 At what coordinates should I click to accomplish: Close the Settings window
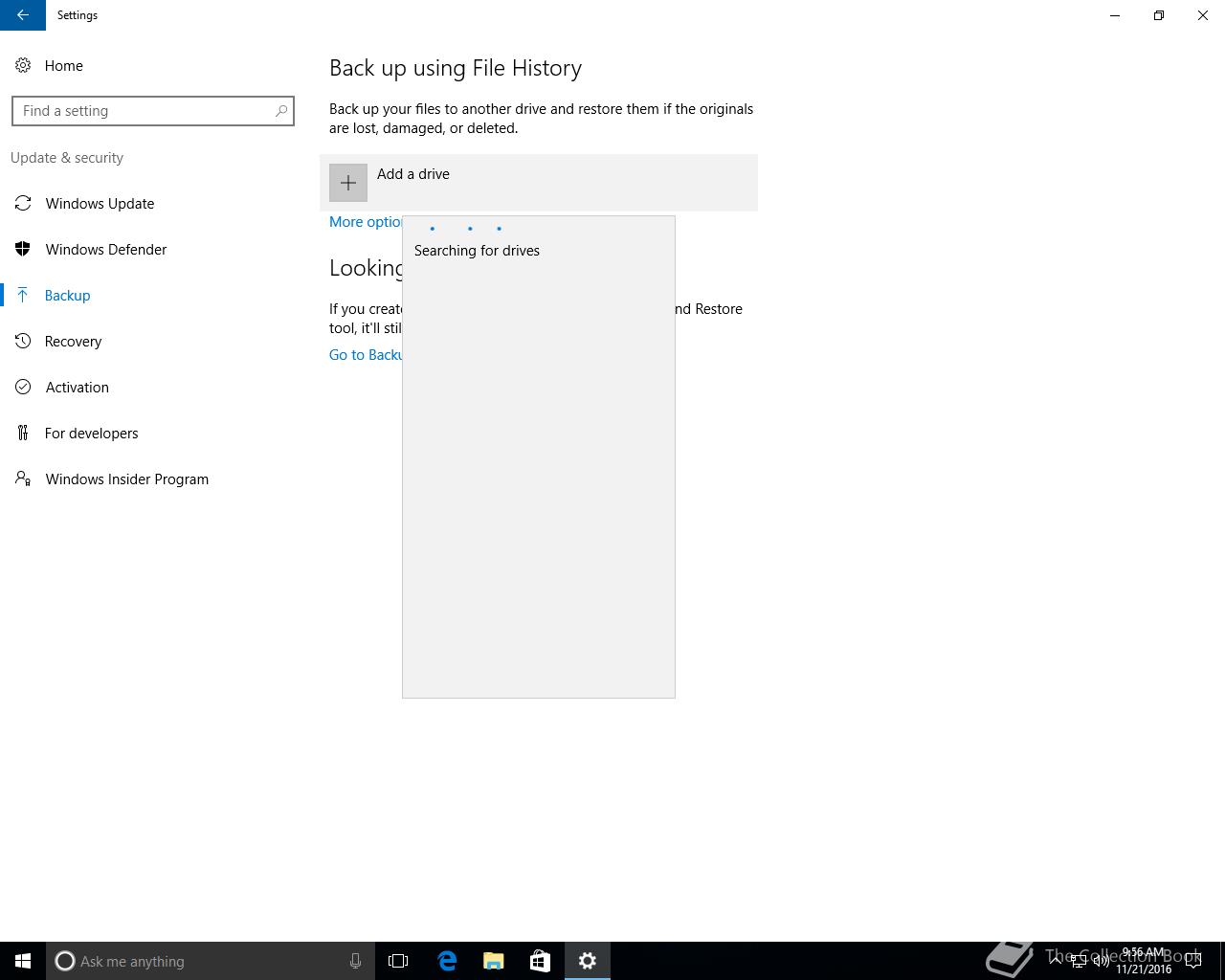click(x=1203, y=15)
